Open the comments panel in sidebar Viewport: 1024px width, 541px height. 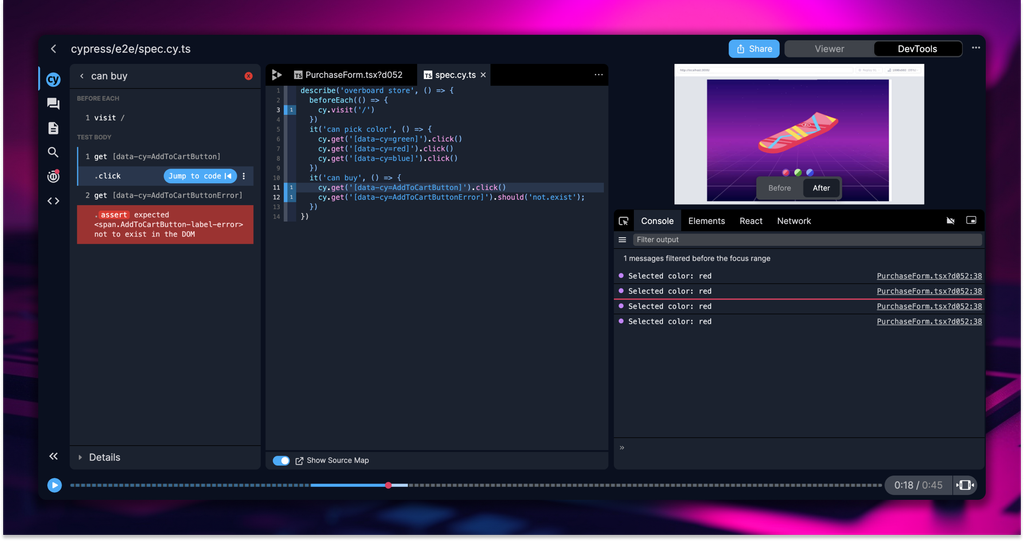click(x=53, y=104)
